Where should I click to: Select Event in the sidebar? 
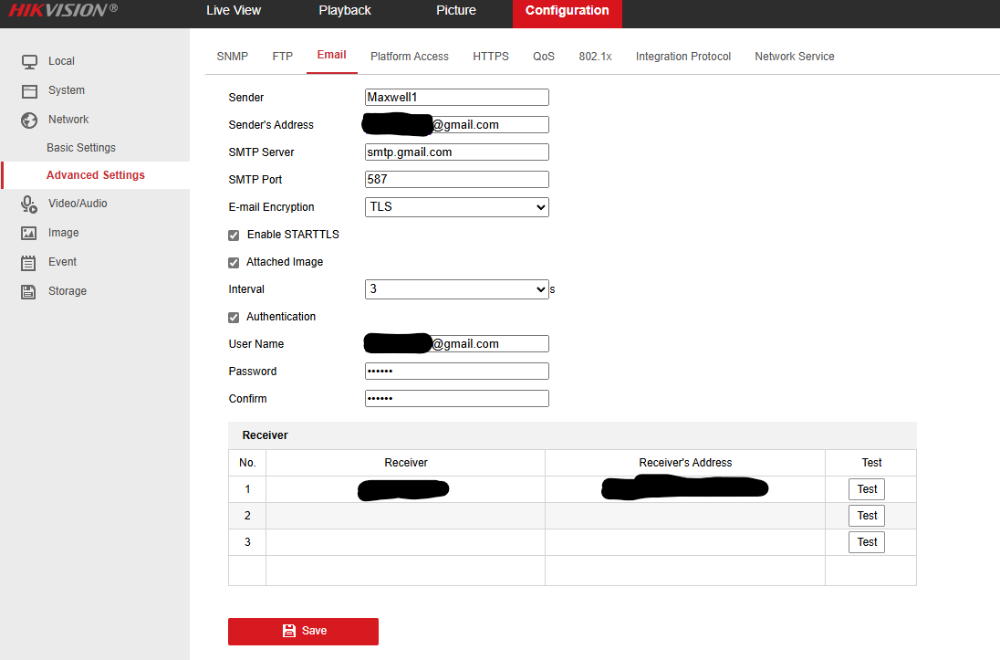click(62, 261)
